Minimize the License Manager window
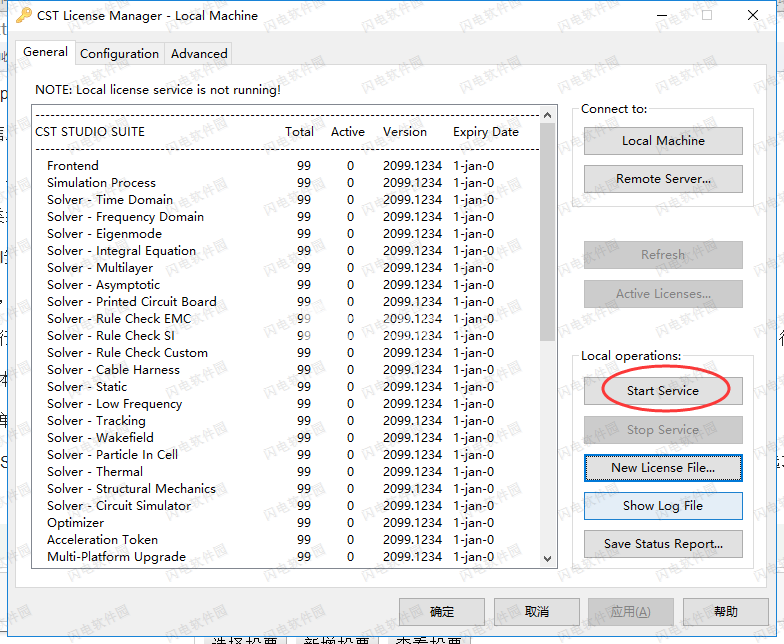 pyautogui.click(x=662, y=16)
